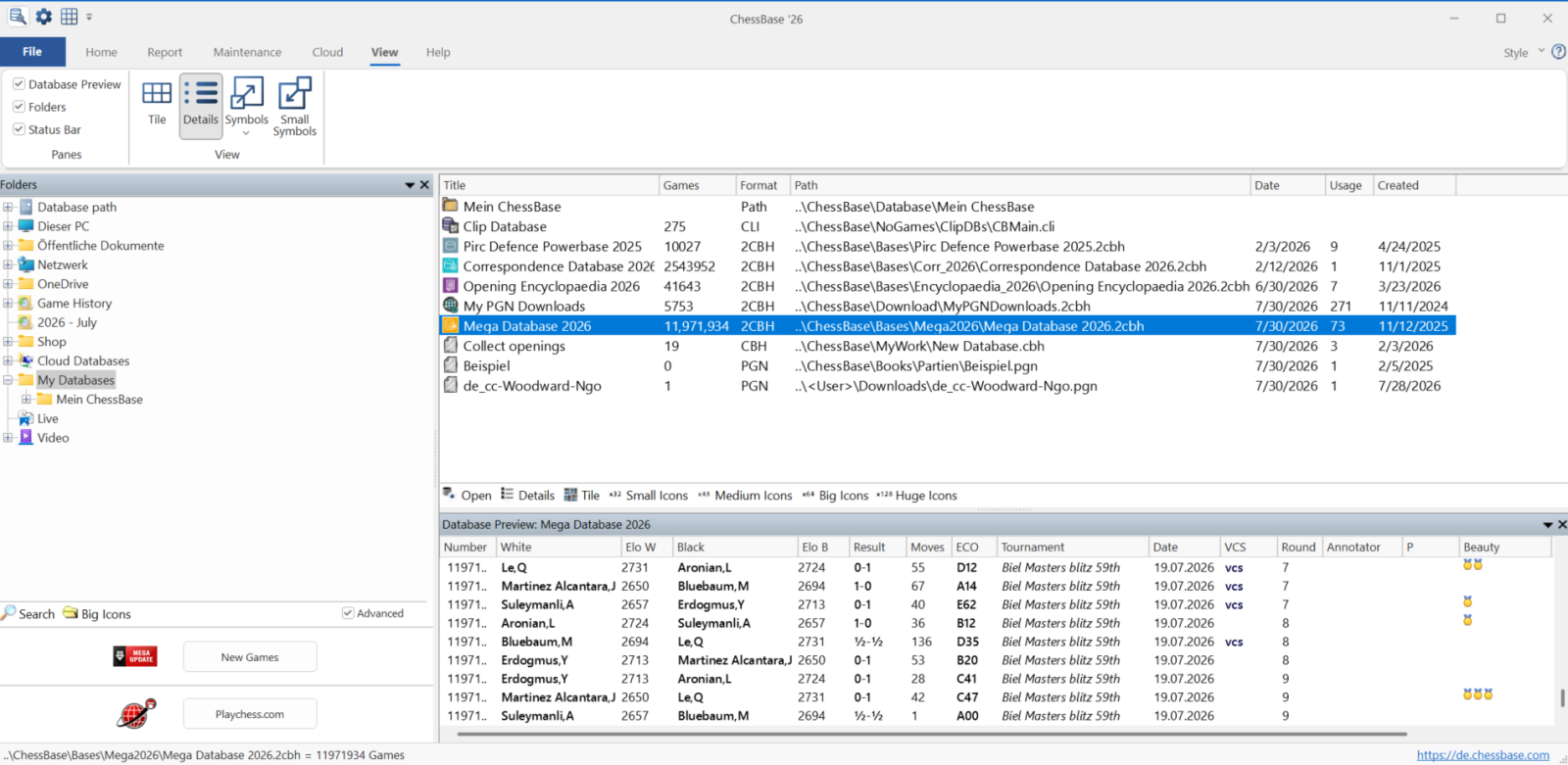Click the Playchess globe logo icon
The width and height of the screenshot is (1568, 765).
coord(136,713)
